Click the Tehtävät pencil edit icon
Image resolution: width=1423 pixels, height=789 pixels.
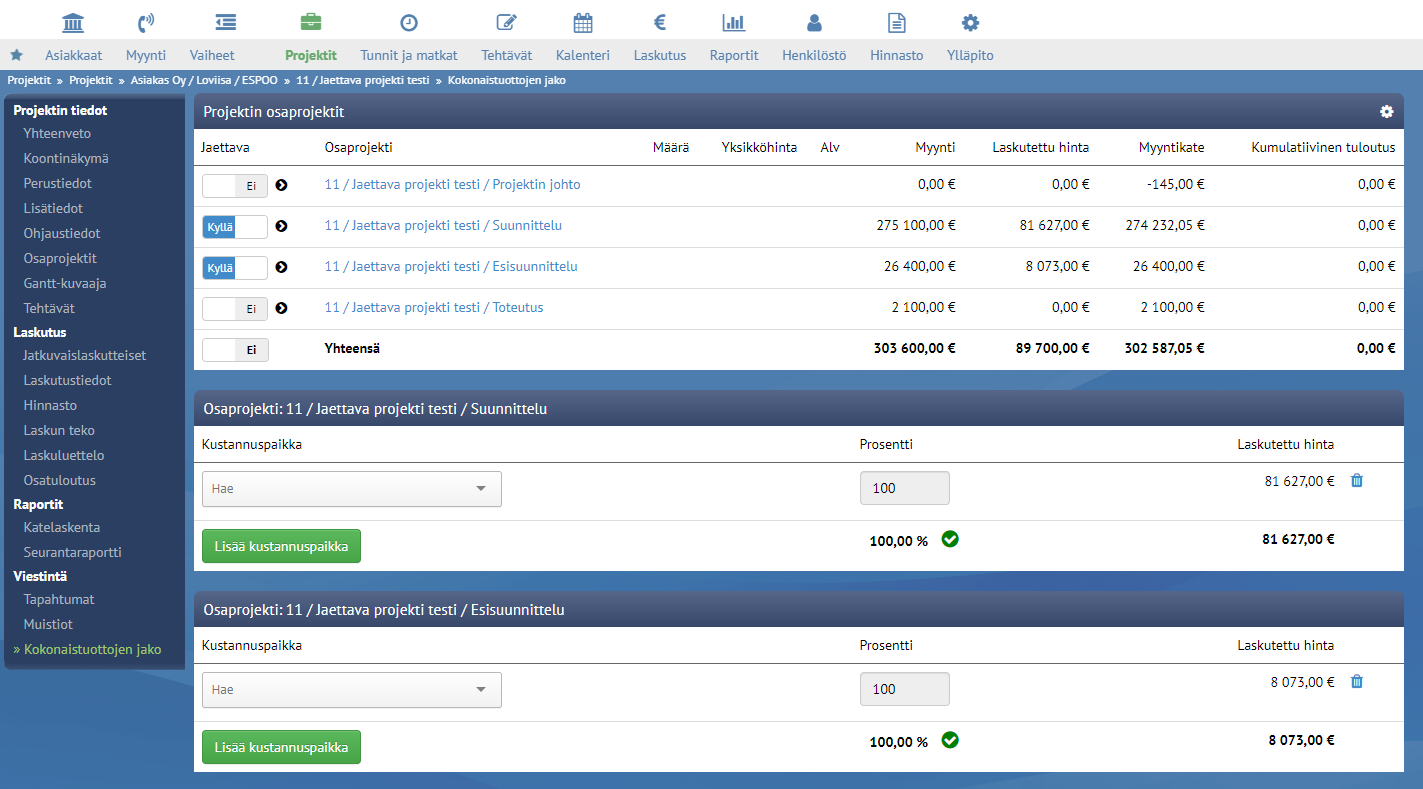[507, 22]
